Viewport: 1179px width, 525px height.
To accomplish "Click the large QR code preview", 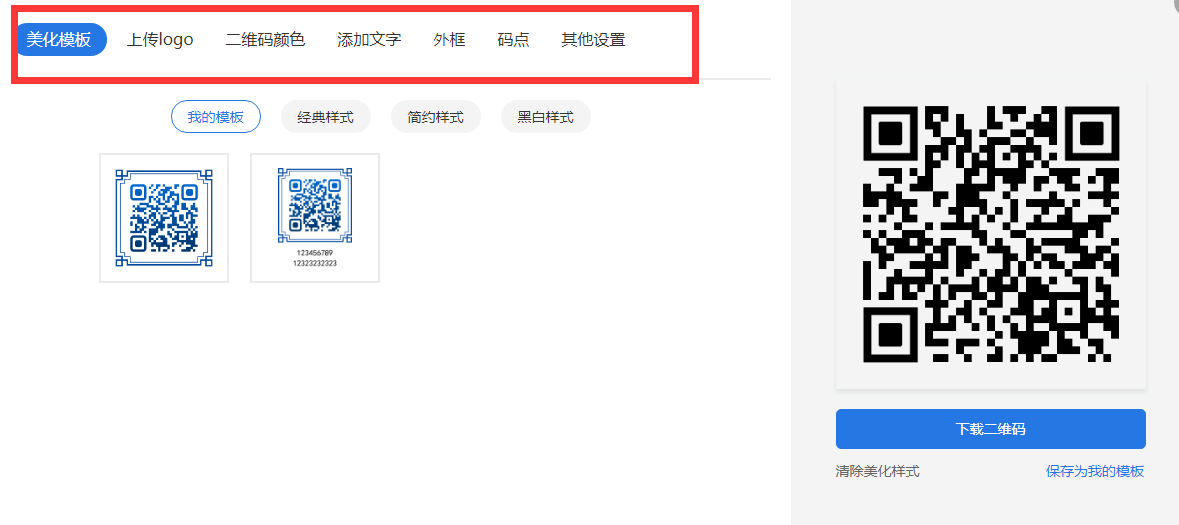I will pos(991,234).
